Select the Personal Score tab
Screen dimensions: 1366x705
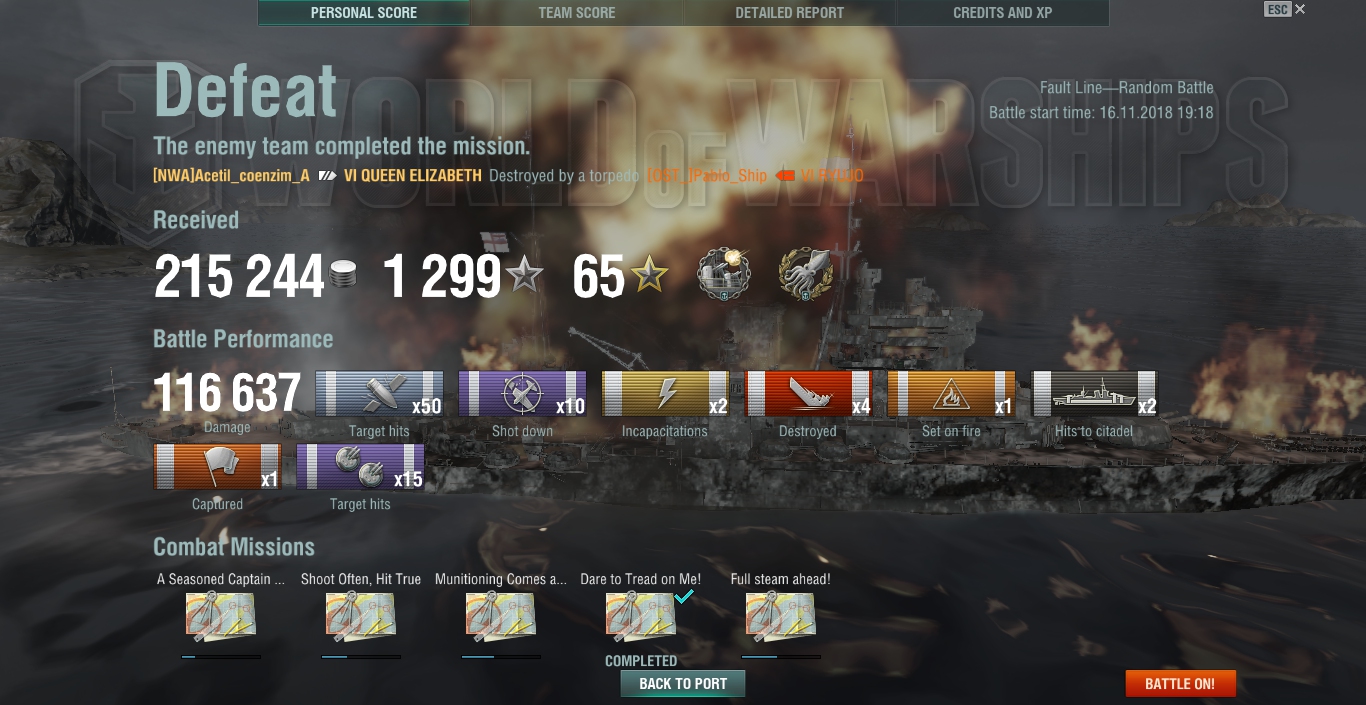[364, 13]
